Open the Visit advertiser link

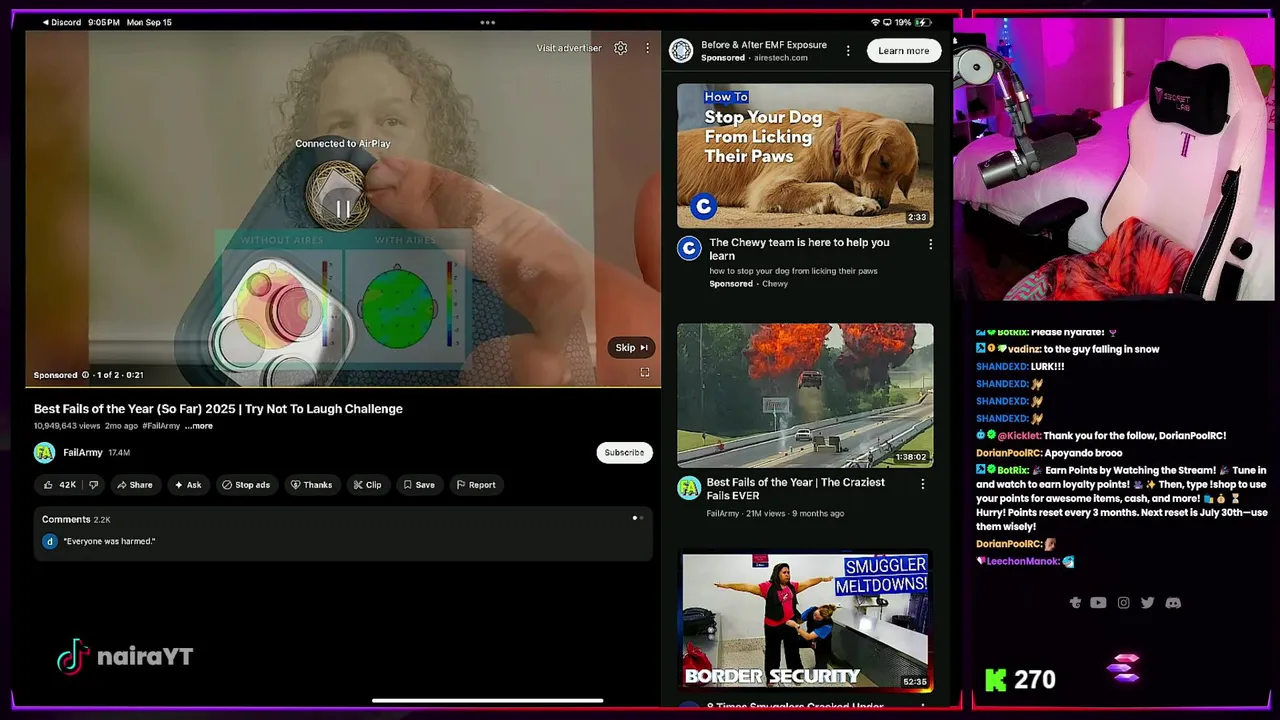tap(569, 48)
